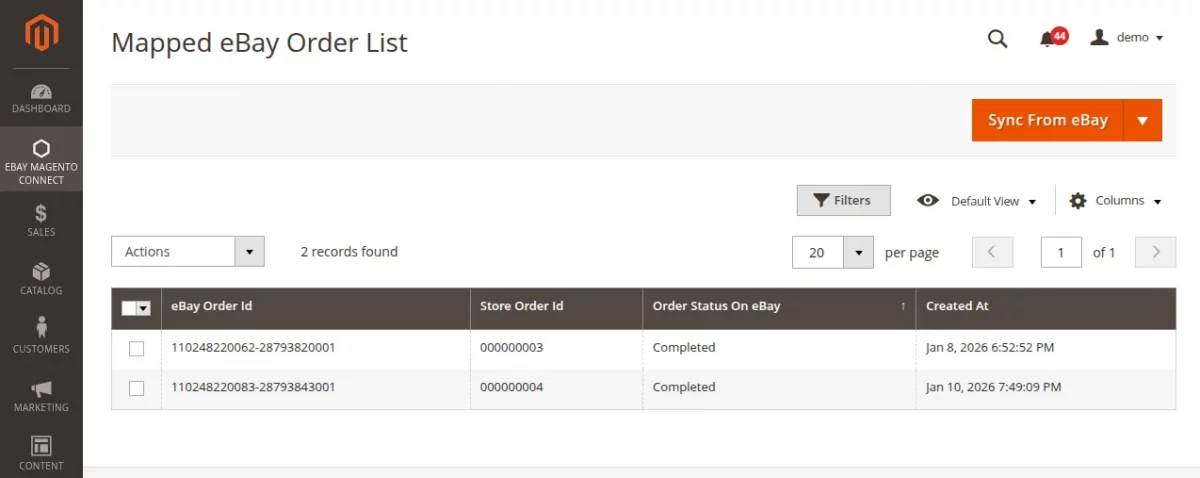Open eBay Magento Connect sidebar menu
The width and height of the screenshot is (1200, 478).
(x=41, y=160)
